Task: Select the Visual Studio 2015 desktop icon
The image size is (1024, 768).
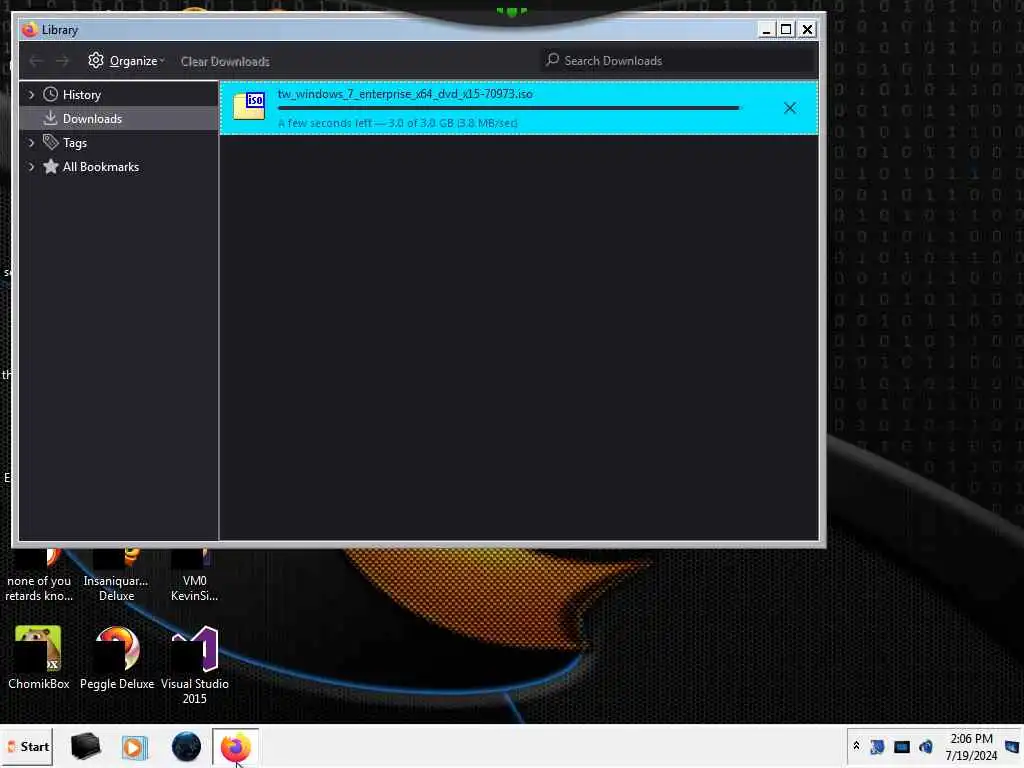Action: coord(195,665)
